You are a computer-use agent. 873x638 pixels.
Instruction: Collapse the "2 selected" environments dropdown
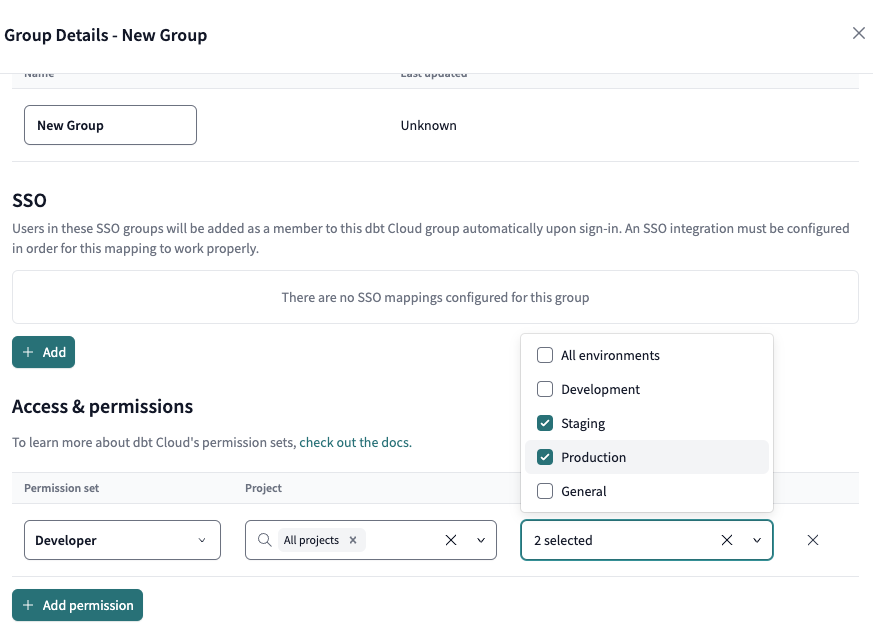[756, 539]
